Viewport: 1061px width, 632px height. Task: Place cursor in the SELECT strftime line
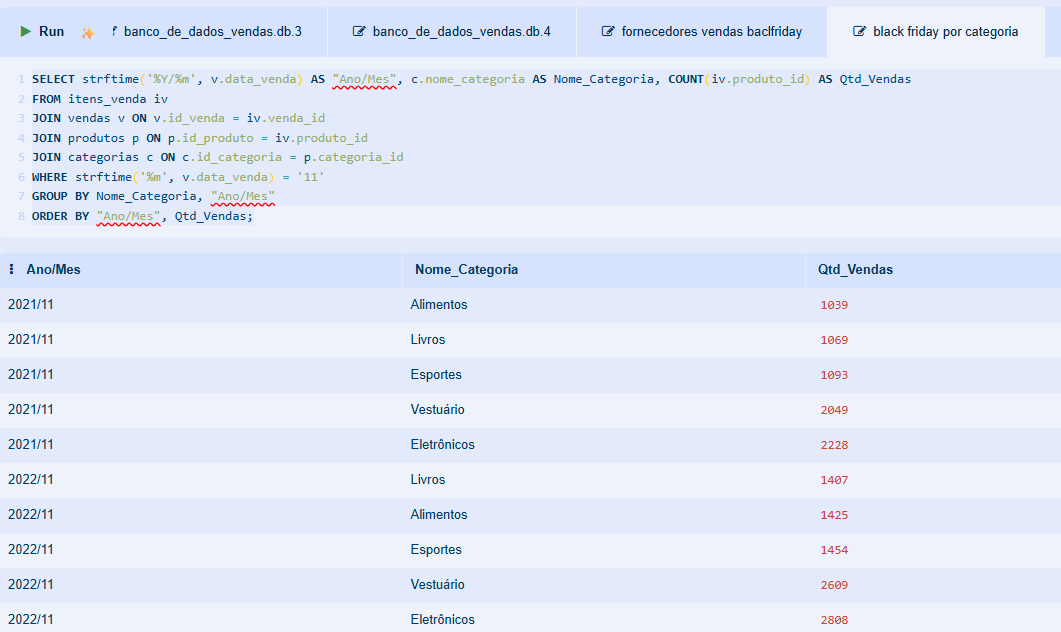[472, 79]
